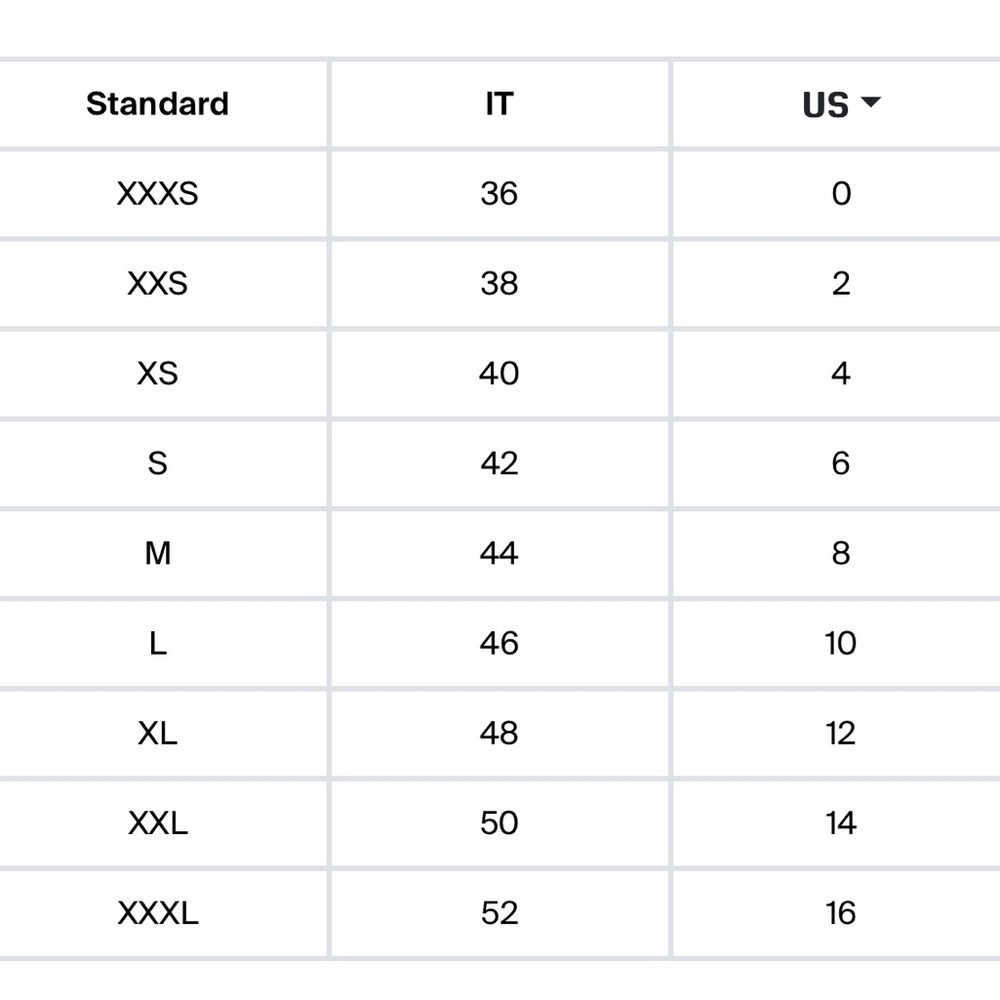Click the IT size 40 cell
The width and height of the screenshot is (1000, 1000).
click(x=499, y=373)
